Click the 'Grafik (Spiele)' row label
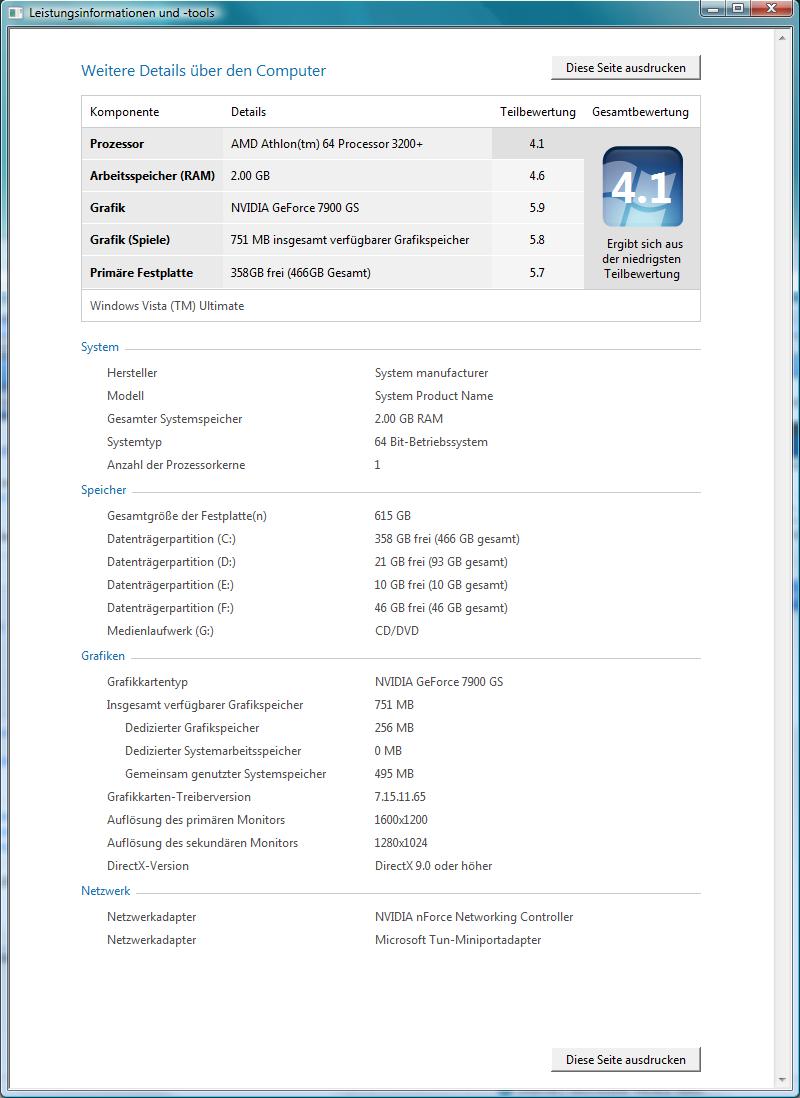Viewport: 800px width, 1098px height. click(130, 240)
